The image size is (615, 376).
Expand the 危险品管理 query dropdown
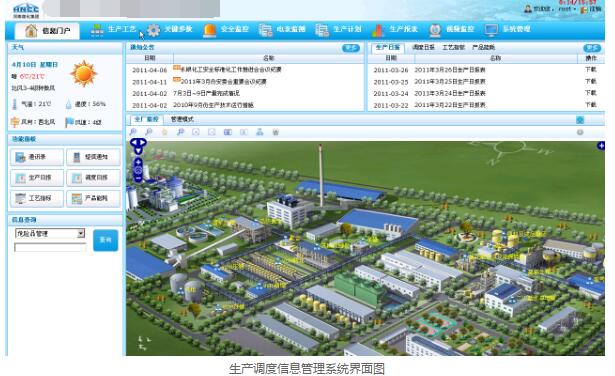[80, 234]
